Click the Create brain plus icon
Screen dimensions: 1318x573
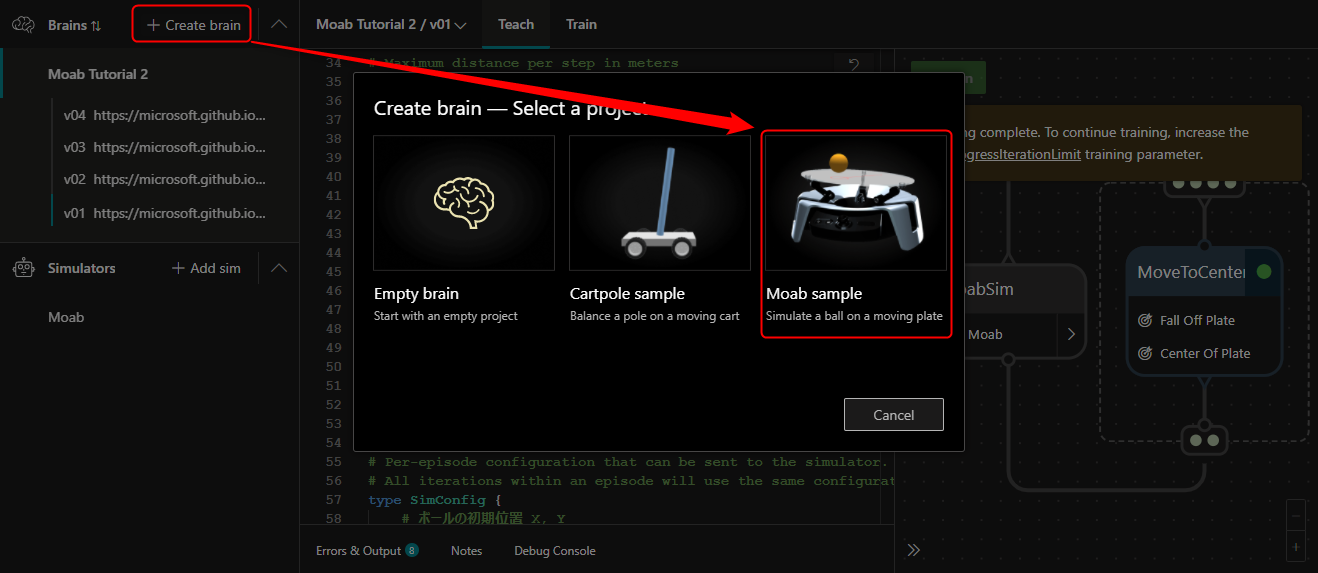pos(153,25)
